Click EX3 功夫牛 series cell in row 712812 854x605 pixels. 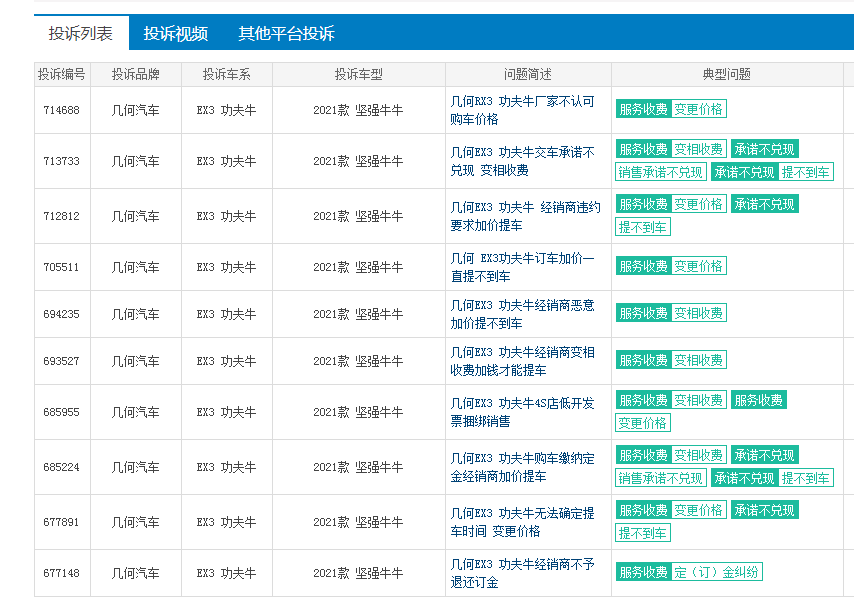pos(227,216)
